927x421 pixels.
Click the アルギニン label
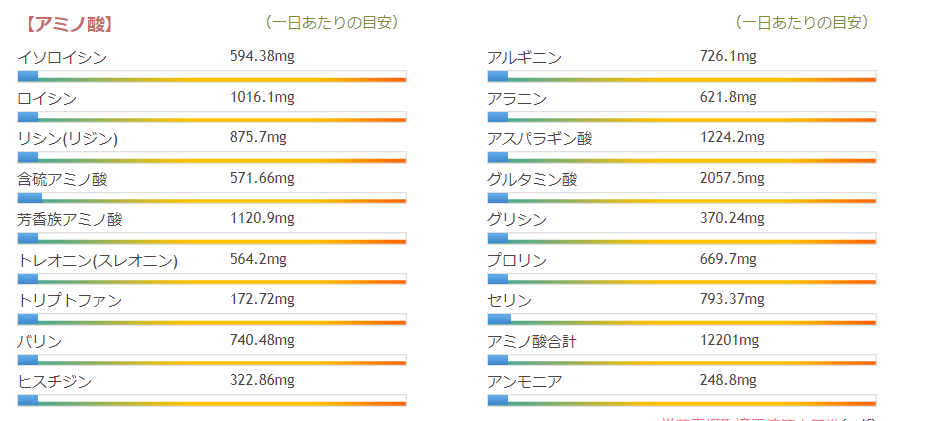pyautogui.click(x=524, y=58)
